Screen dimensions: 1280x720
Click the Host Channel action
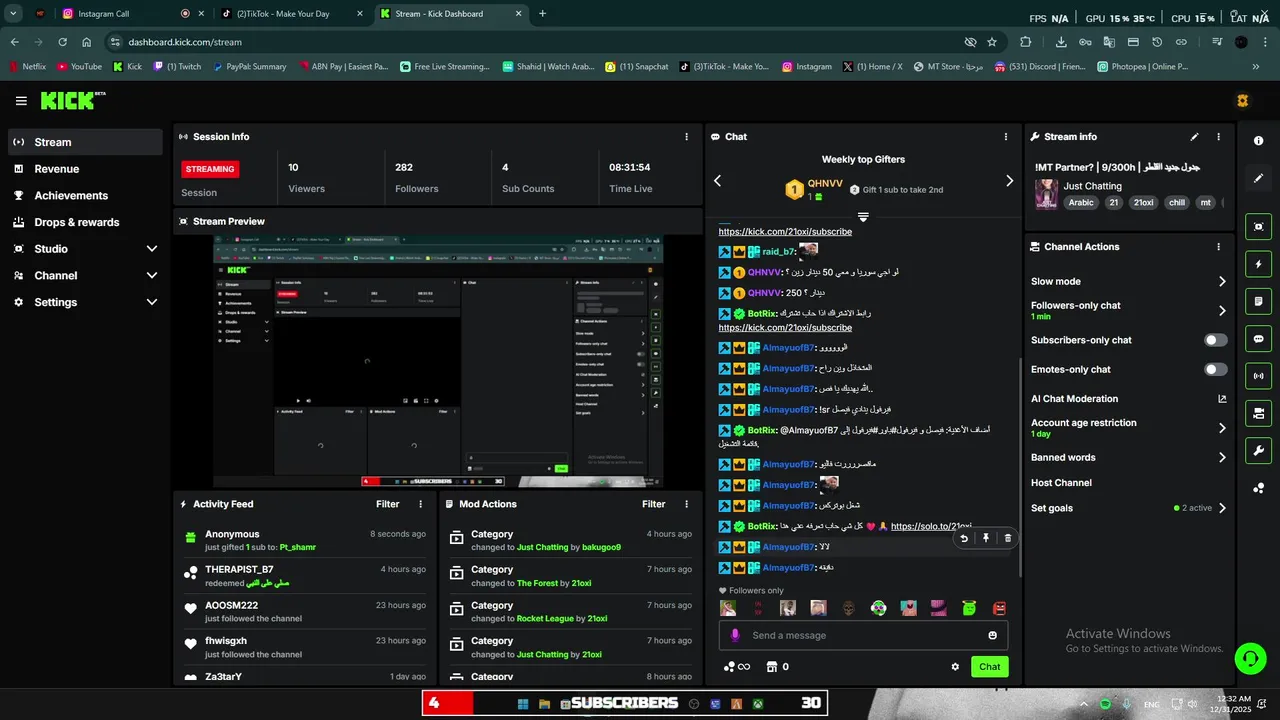[x=1061, y=483]
